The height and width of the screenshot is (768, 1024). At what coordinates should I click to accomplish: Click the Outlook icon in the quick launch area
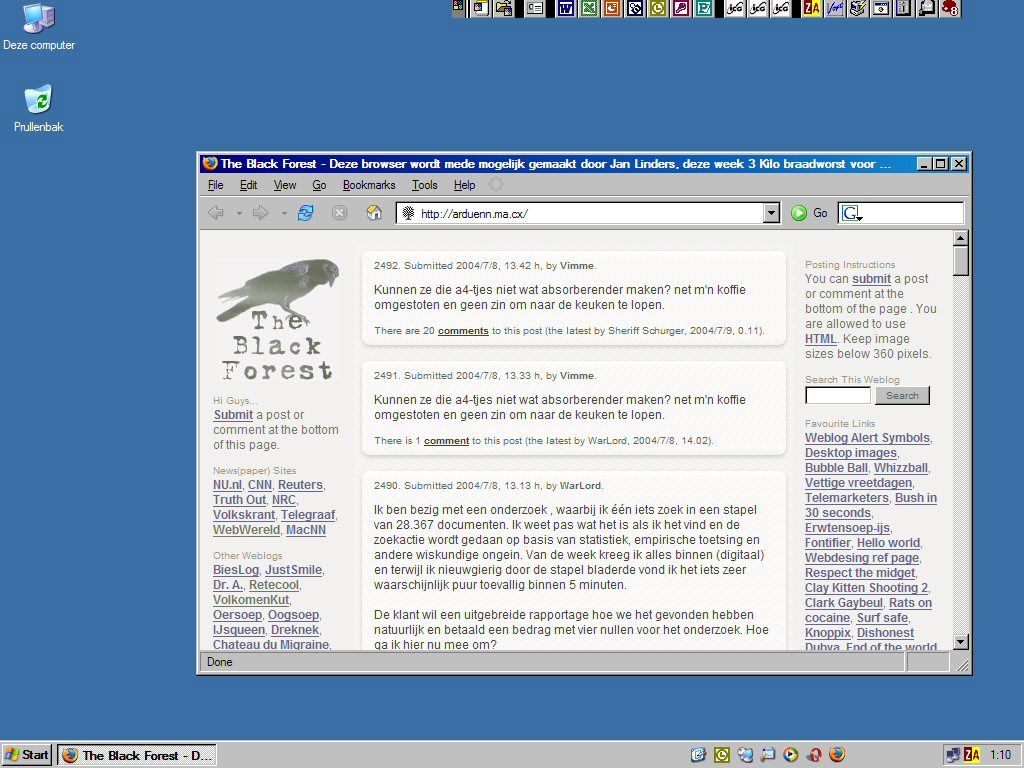click(722, 755)
